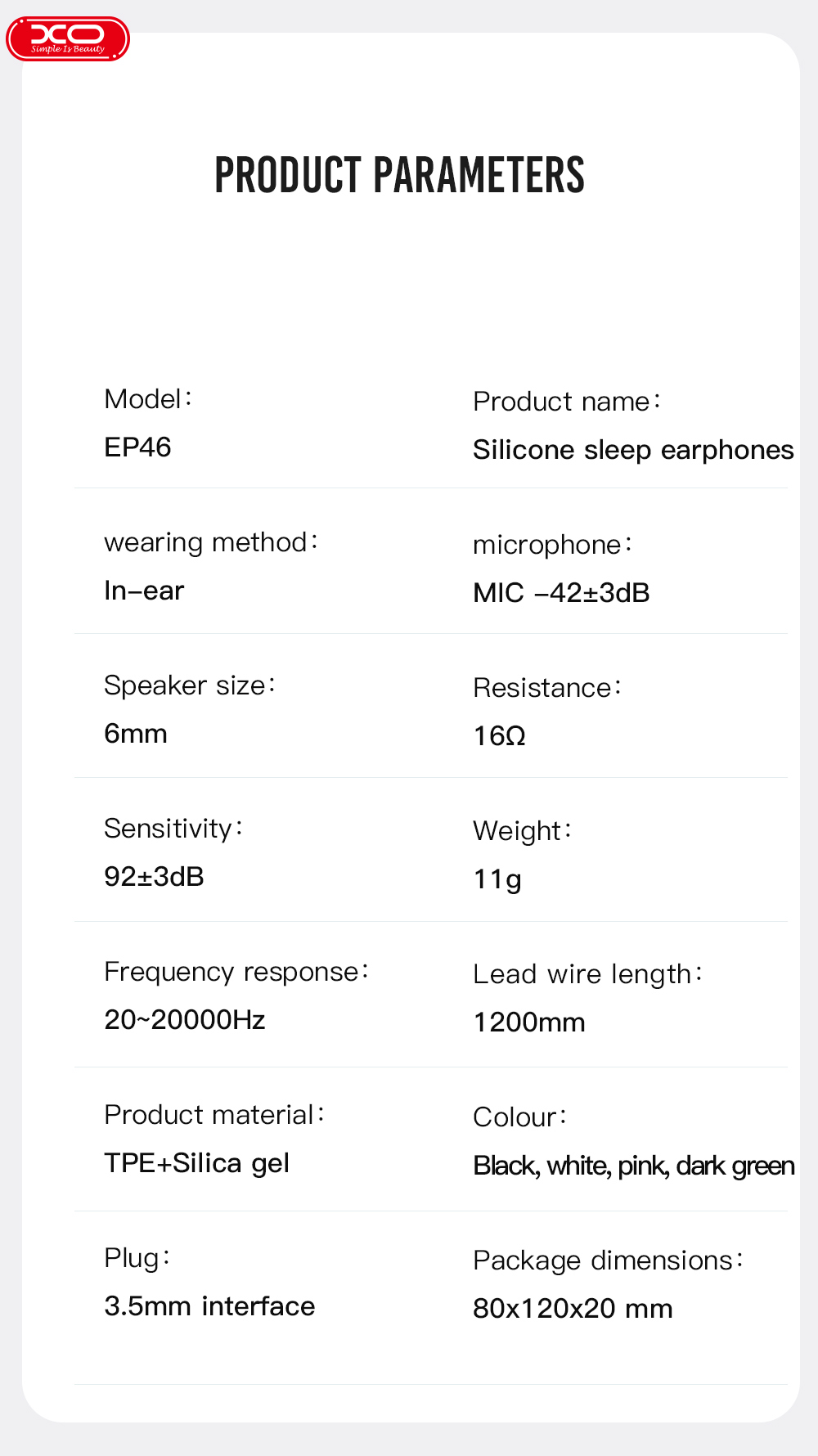Click the Product Parameters heading
Screen dimensions: 818x1456
(x=399, y=175)
